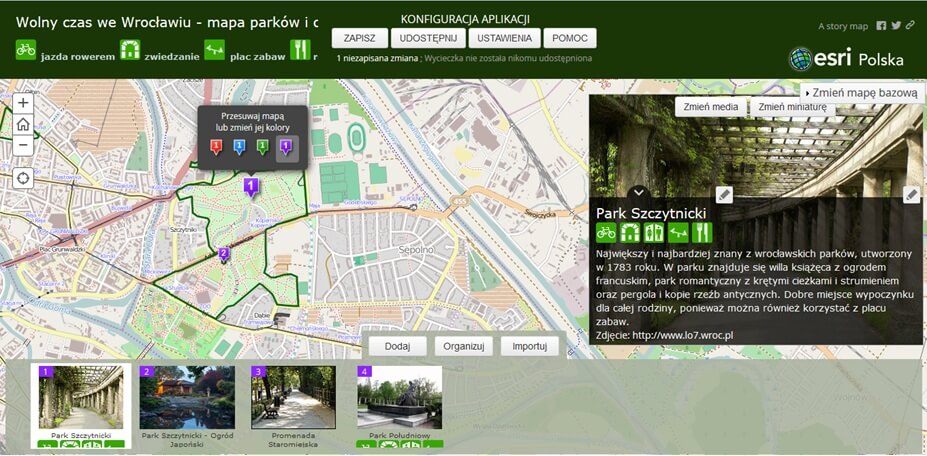Zoom out on the map
The width and height of the screenshot is (927, 456).
click(23, 145)
